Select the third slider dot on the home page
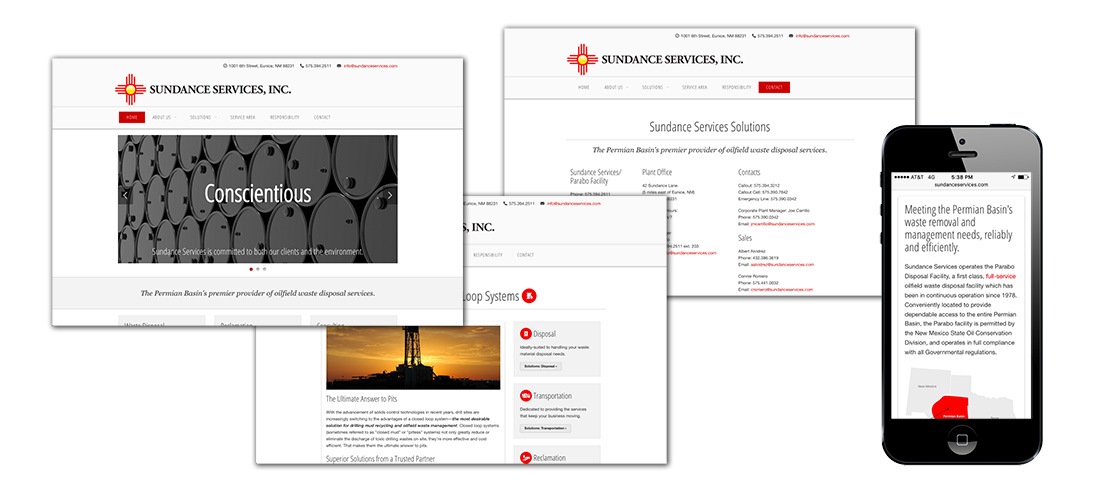The width and height of the screenshot is (1100, 500). pos(264,269)
